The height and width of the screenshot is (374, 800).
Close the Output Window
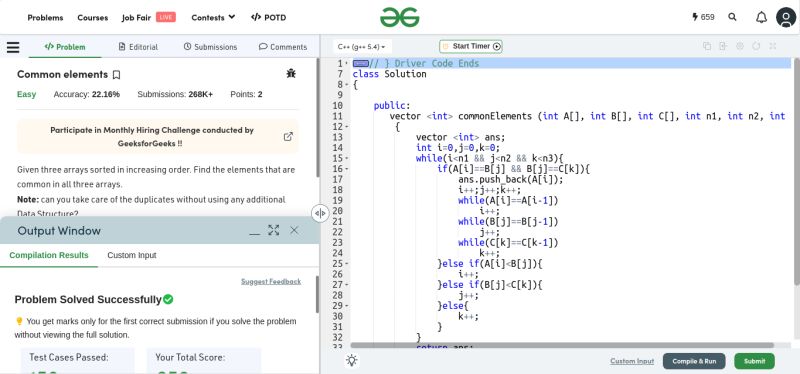[x=294, y=230]
